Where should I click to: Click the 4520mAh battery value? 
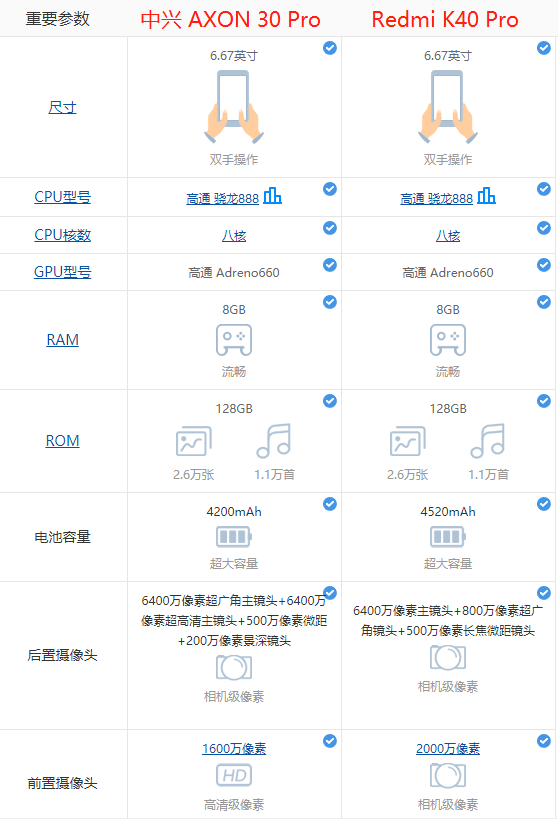pos(448,512)
